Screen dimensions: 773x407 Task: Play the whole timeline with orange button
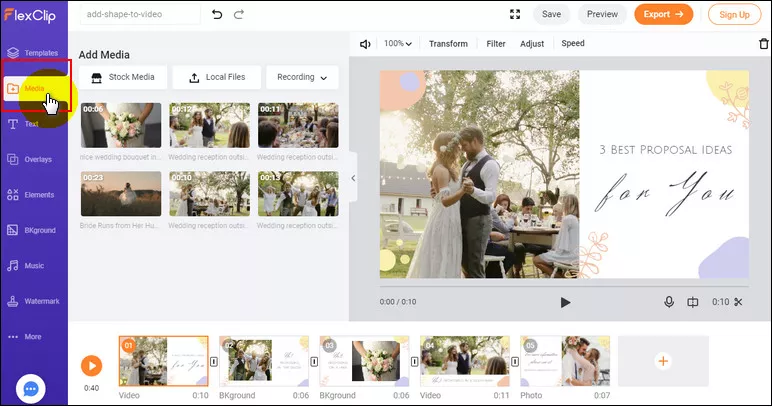[92, 366]
